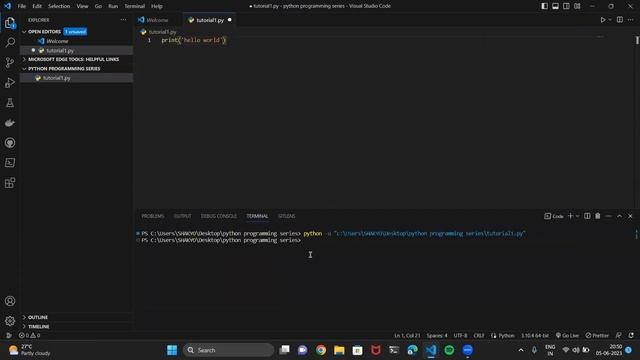Open the File menu

[22, 6]
